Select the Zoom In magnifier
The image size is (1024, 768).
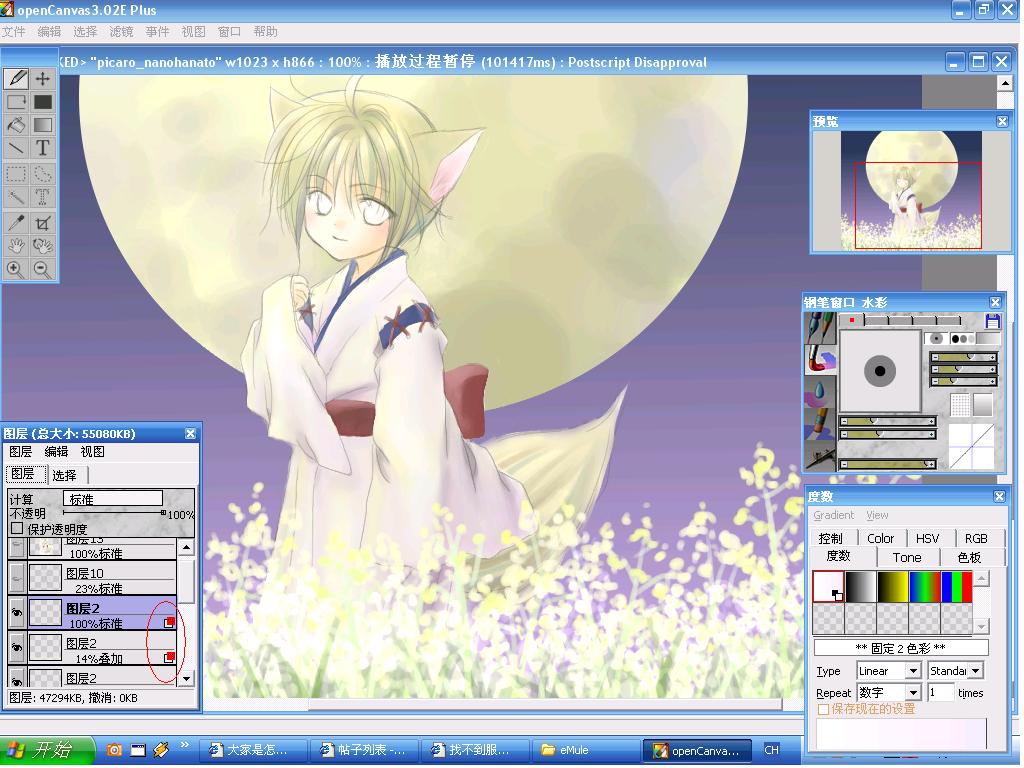tap(16, 269)
